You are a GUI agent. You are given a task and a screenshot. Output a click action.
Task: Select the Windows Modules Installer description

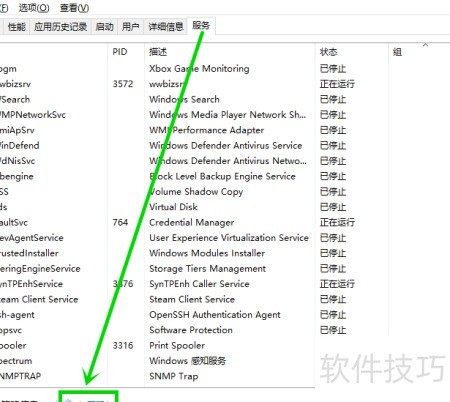click(x=207, y=253)
